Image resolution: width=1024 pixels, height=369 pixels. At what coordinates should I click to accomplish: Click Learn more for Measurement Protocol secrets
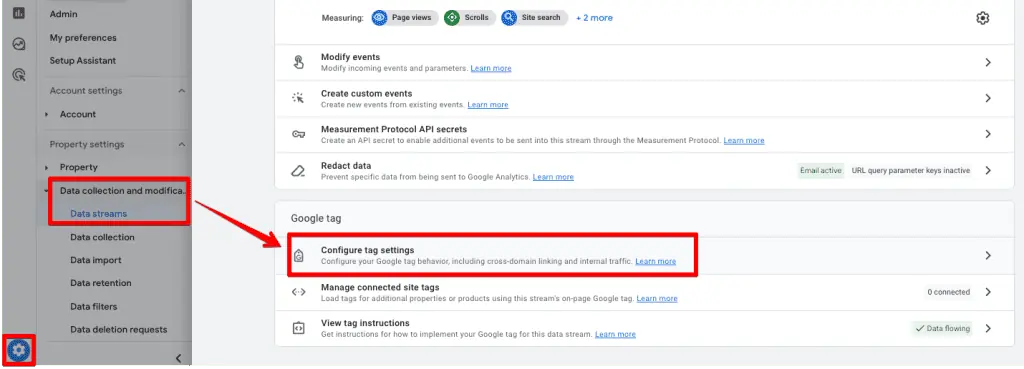[x=744, y=140]
